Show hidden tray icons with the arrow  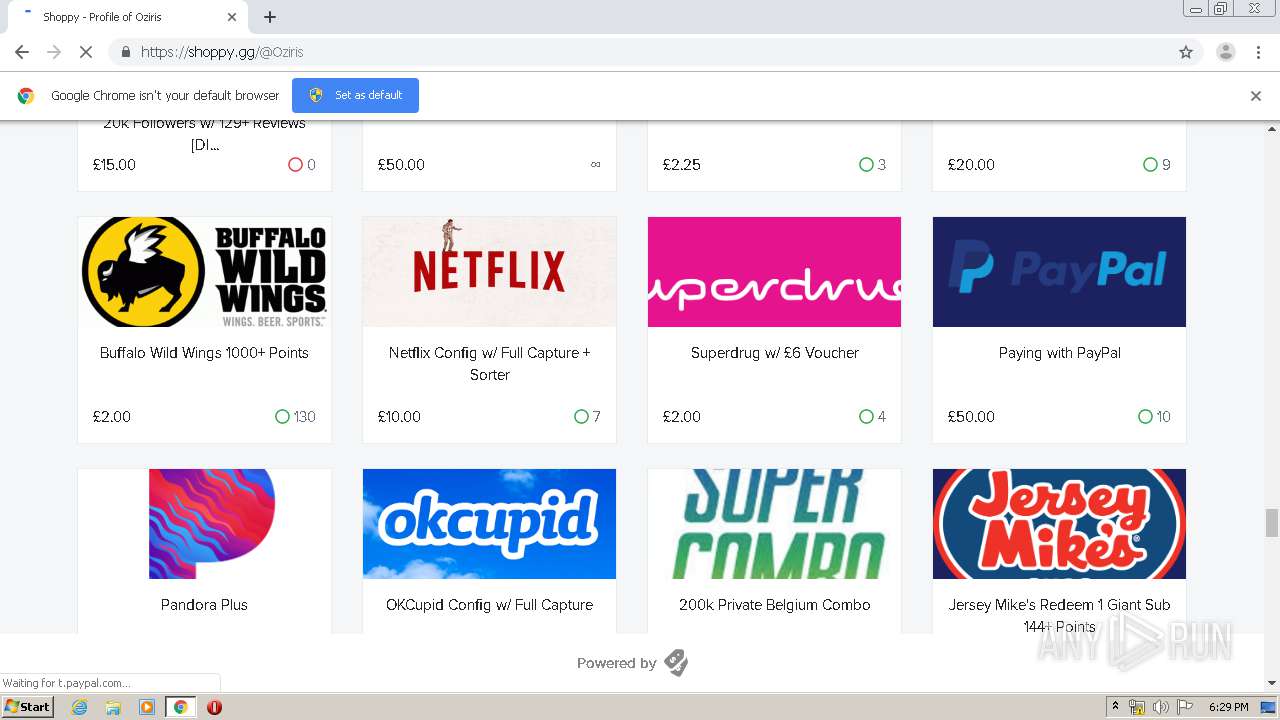click(1115, 707)
